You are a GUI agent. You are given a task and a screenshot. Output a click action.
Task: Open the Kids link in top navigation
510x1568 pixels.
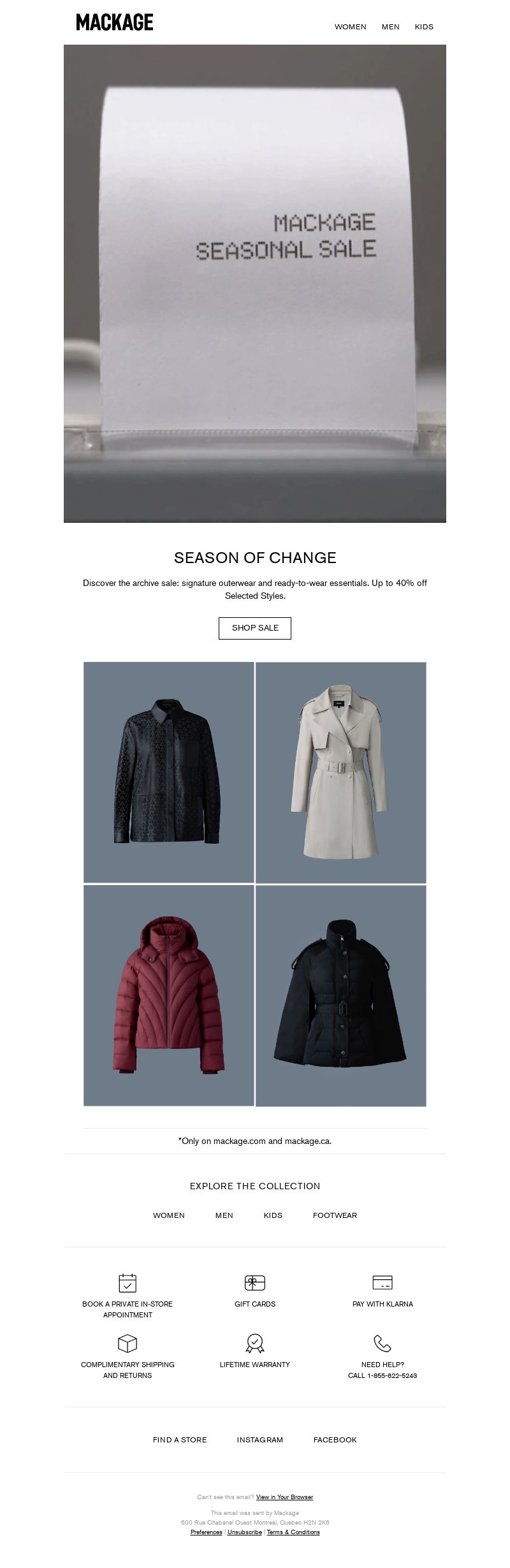[424, 27]
